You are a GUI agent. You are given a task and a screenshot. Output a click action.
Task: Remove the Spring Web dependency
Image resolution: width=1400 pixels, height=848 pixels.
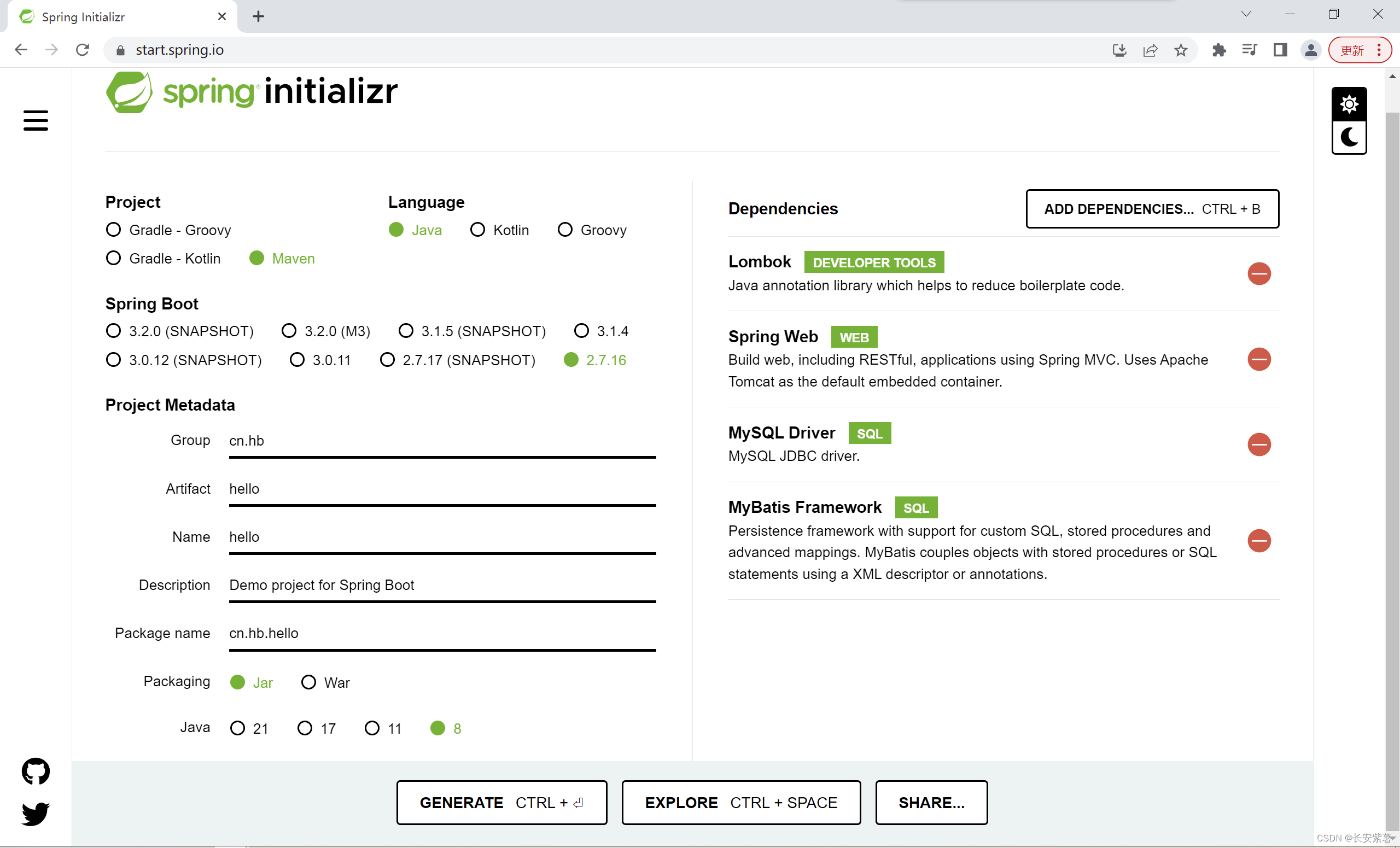coord(1259,359)
